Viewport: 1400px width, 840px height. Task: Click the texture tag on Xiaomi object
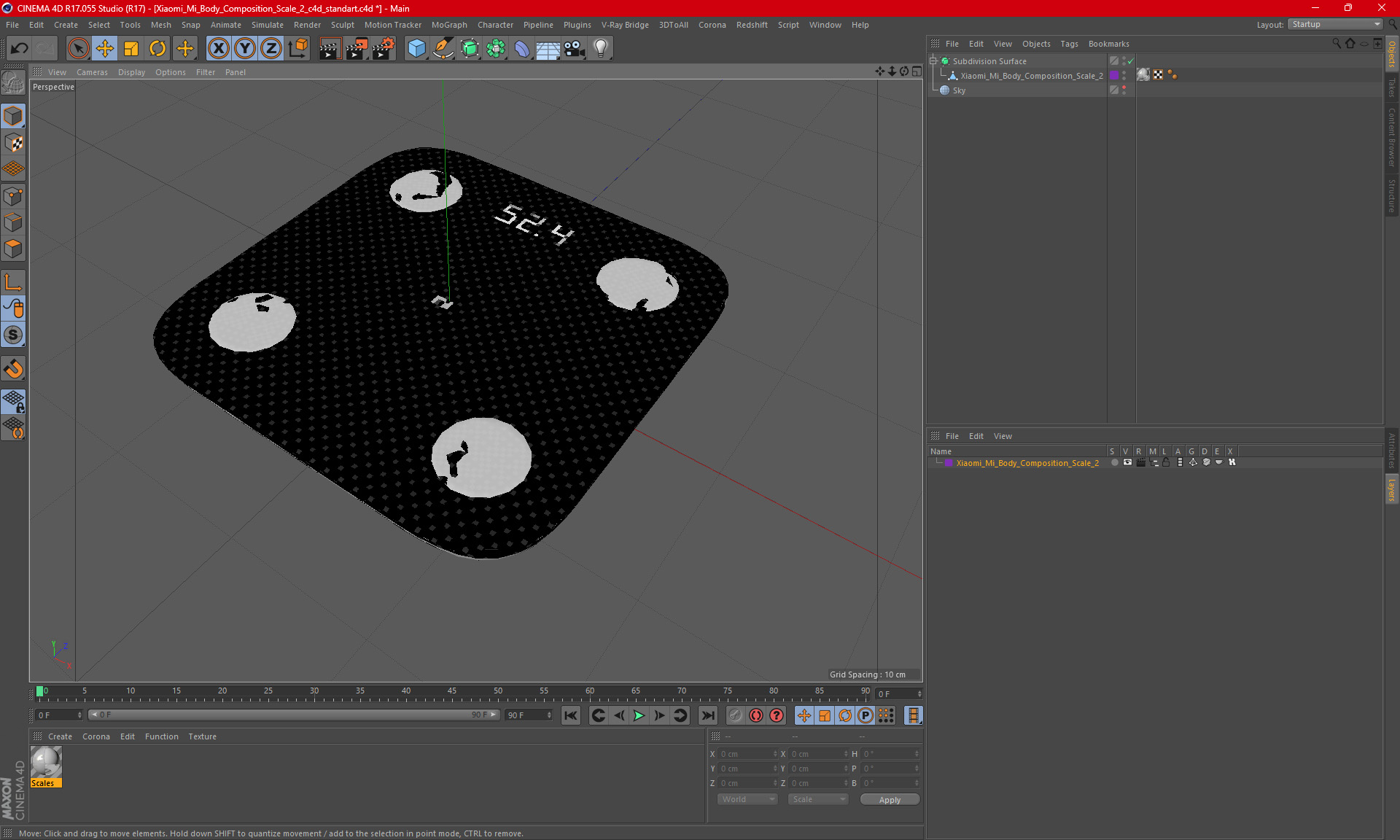coord(1143,75)
